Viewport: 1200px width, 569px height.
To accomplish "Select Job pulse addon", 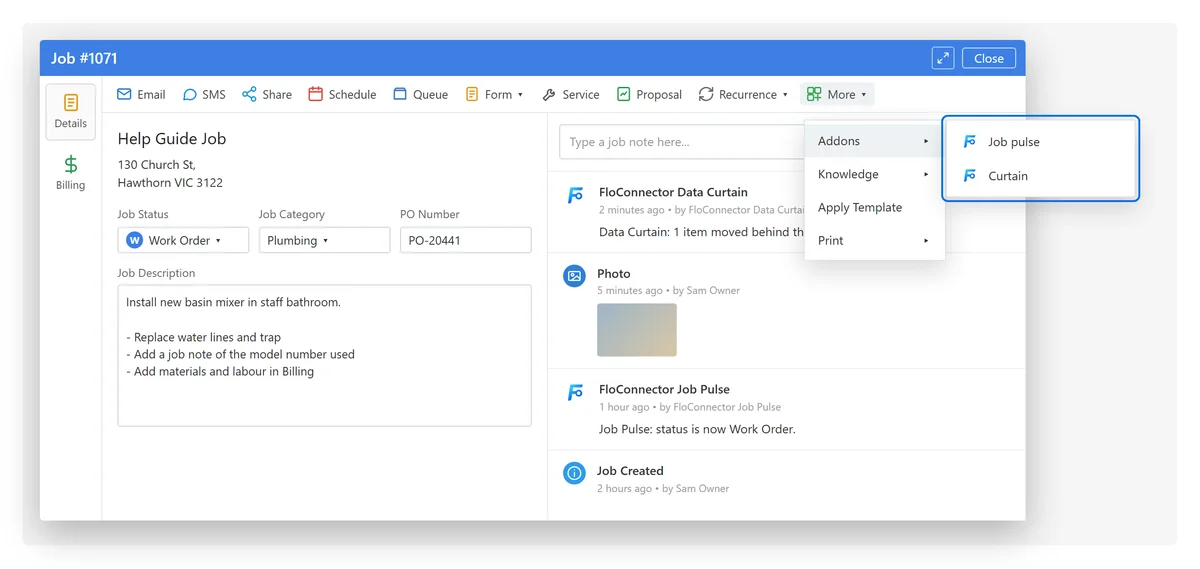I will coord(1041,142).
